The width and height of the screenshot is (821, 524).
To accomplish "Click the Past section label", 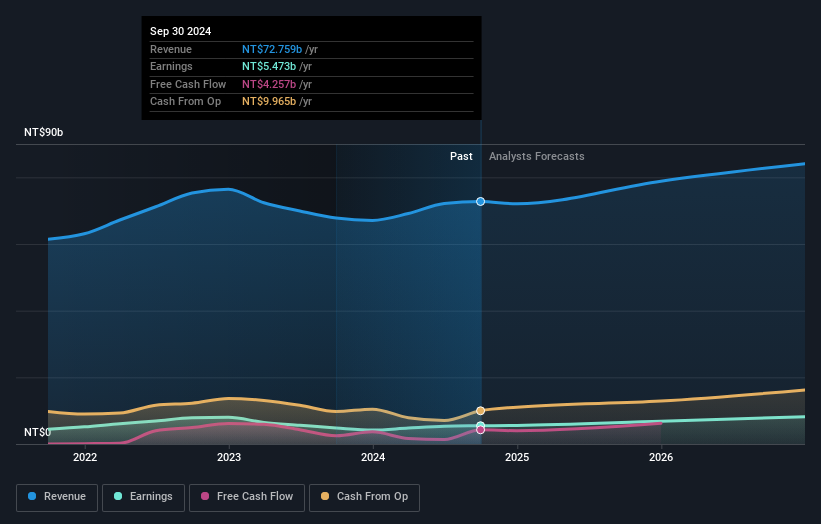I will (461, 156).
